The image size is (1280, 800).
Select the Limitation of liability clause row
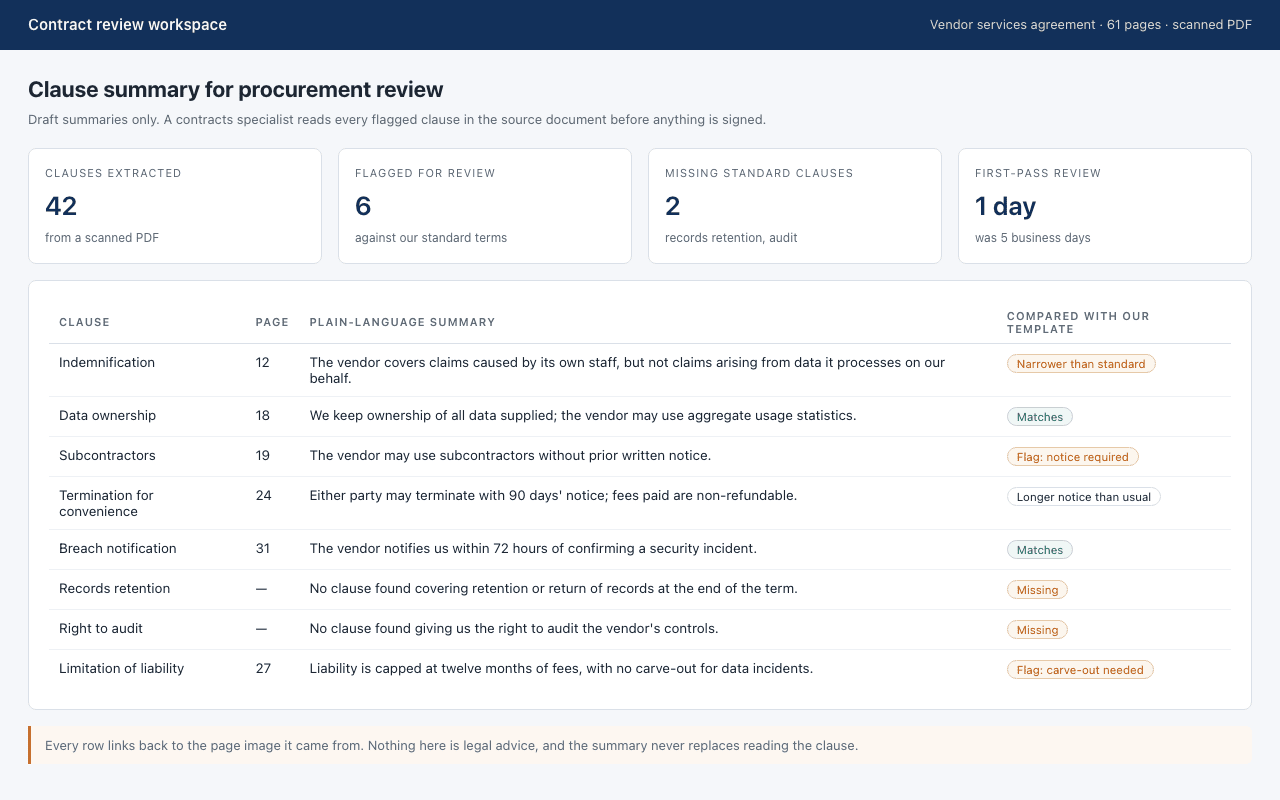click(x=640, y=669)
